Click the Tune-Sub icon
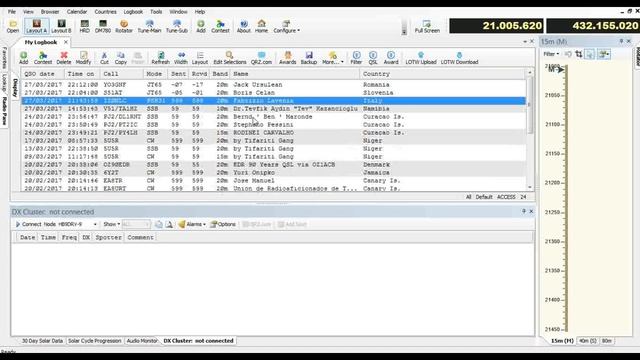 click(177, 27)
